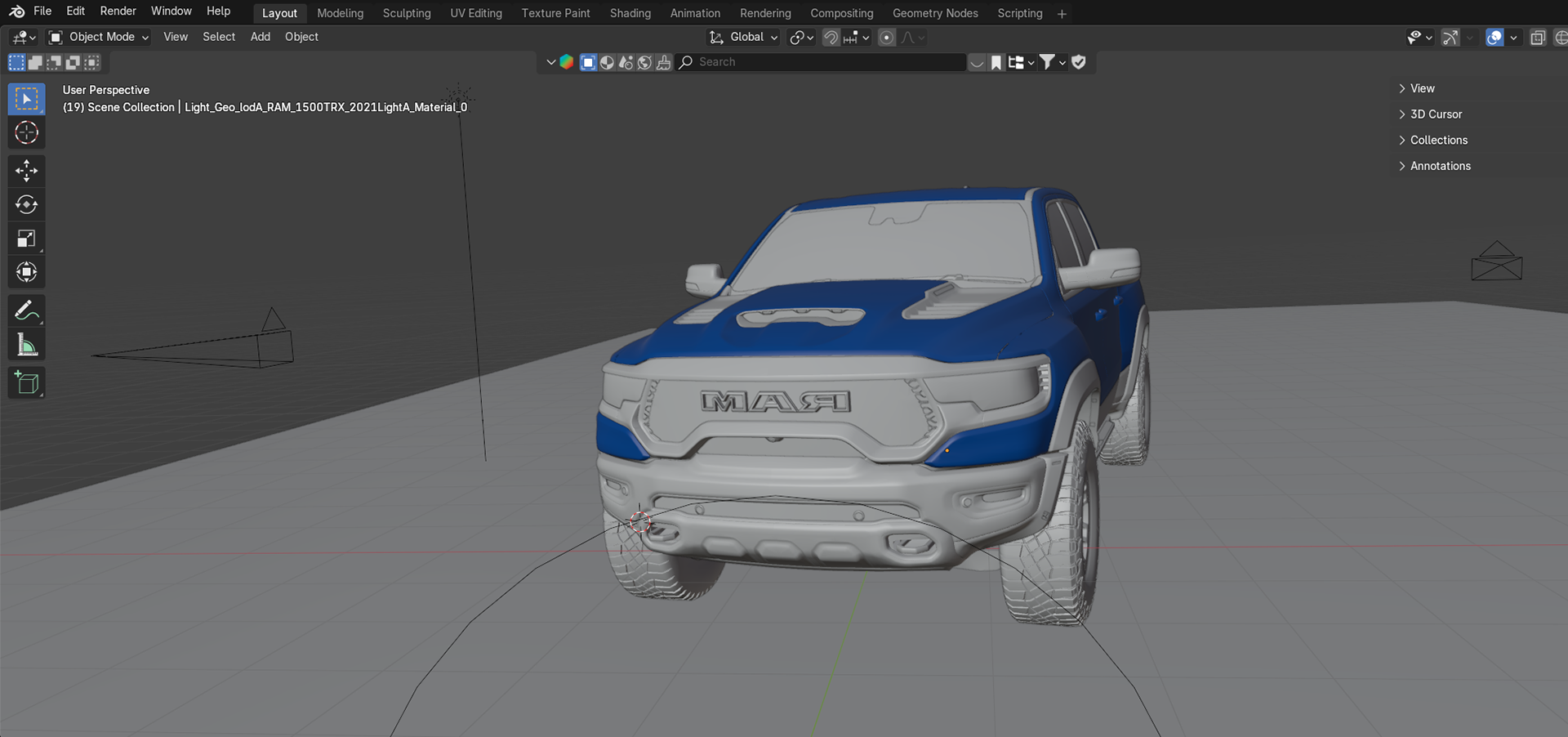Open the Object Mode dropdown
The width and height of the screenshot is (1568, 737).
[99, 37]
